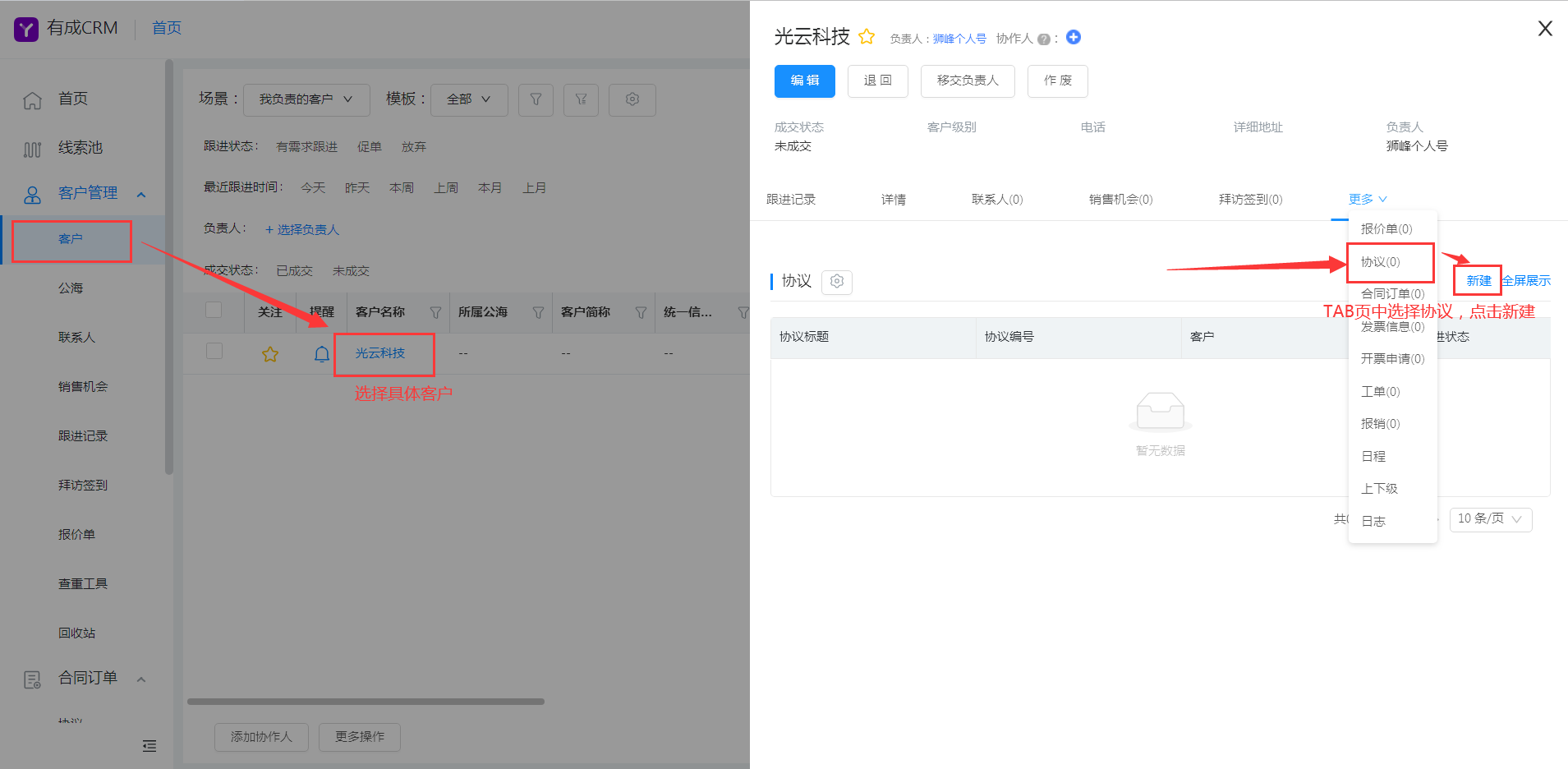The width and height of the screenshot is (1568, 769).
Task: Close the 光云科技 detail panel
Action: click(x=1545, y=29)
